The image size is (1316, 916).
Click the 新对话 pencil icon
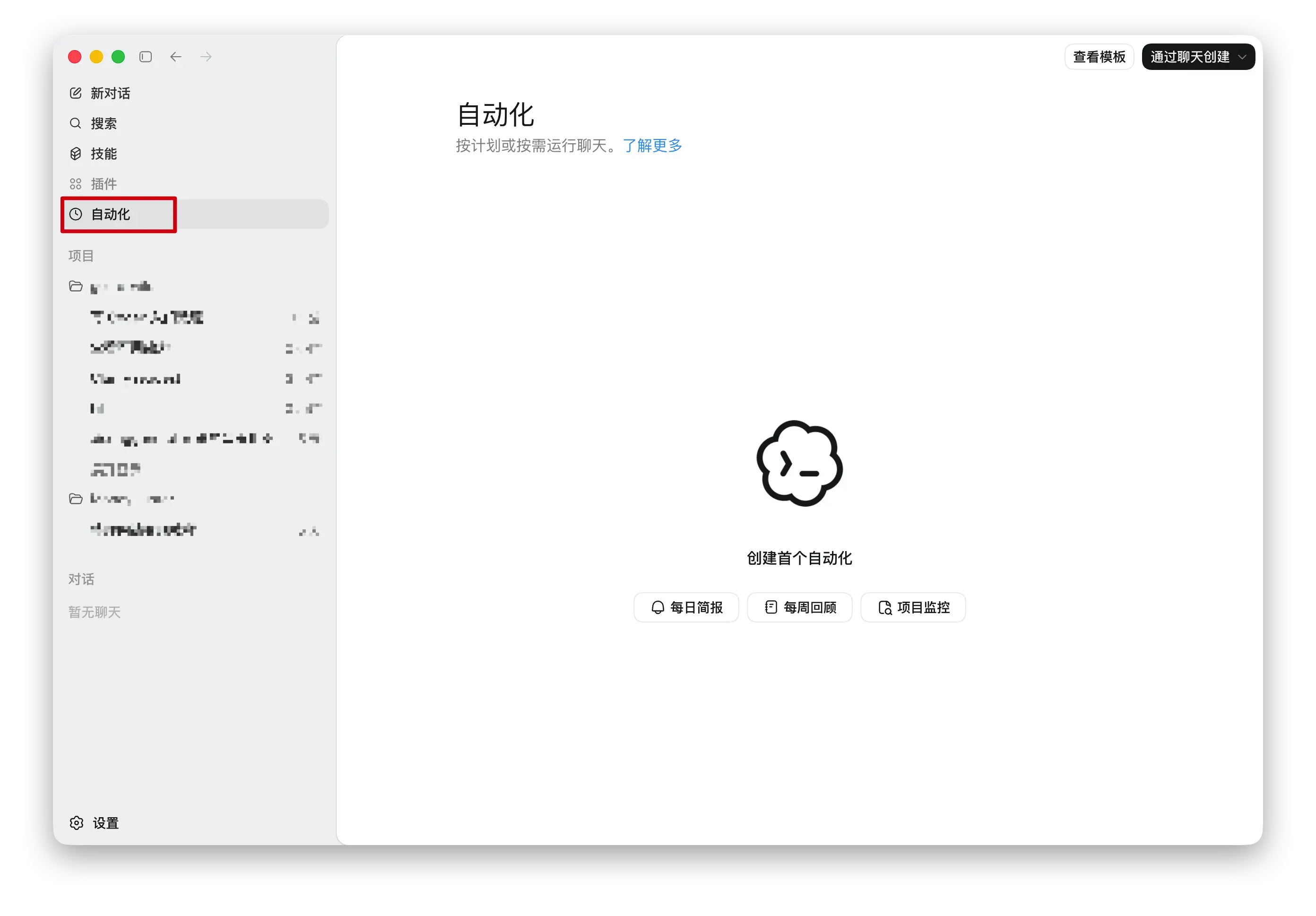click(x=76, y=93)
